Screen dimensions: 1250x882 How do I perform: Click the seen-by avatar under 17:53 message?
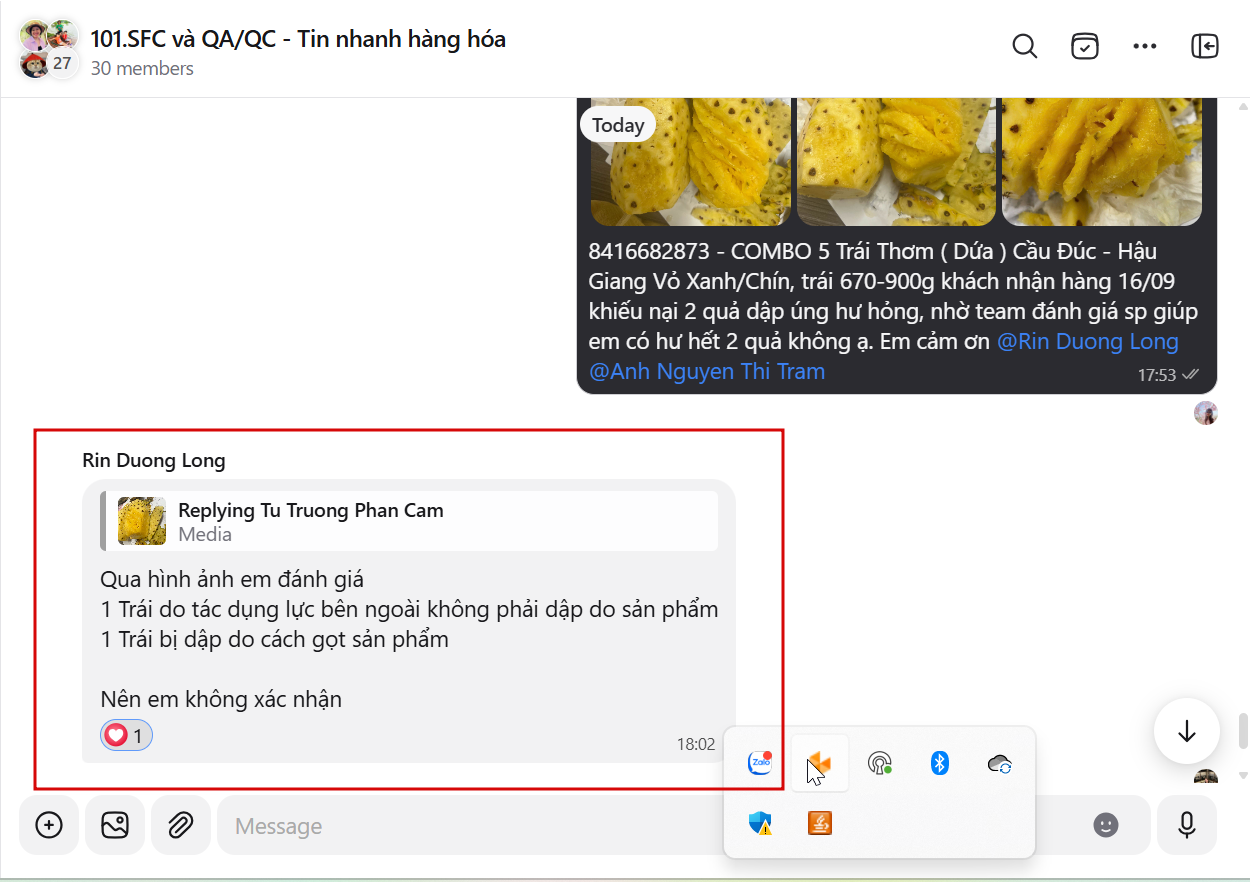point(1206,413)
